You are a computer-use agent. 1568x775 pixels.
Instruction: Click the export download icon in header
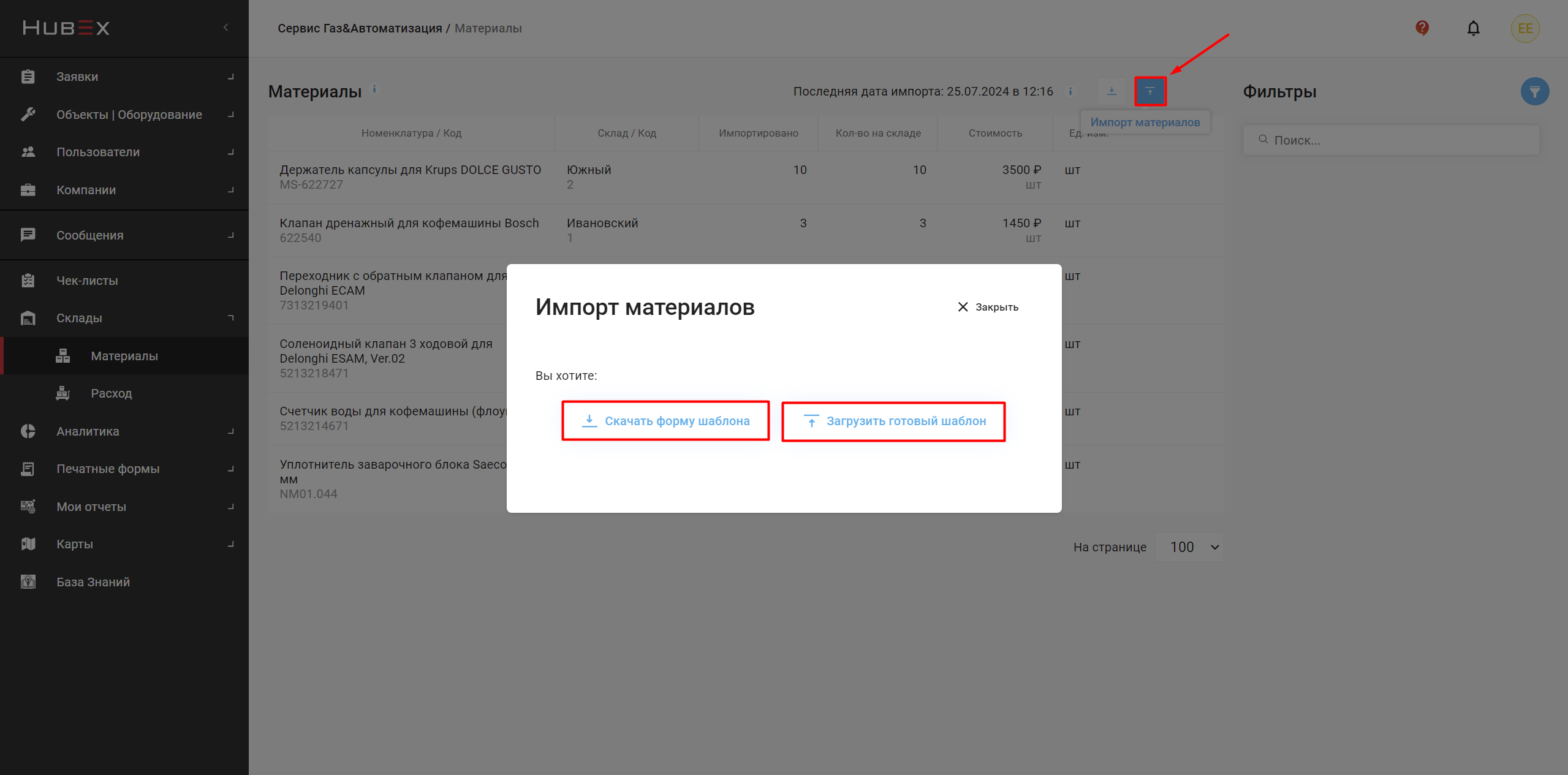tap(1112, 91)
